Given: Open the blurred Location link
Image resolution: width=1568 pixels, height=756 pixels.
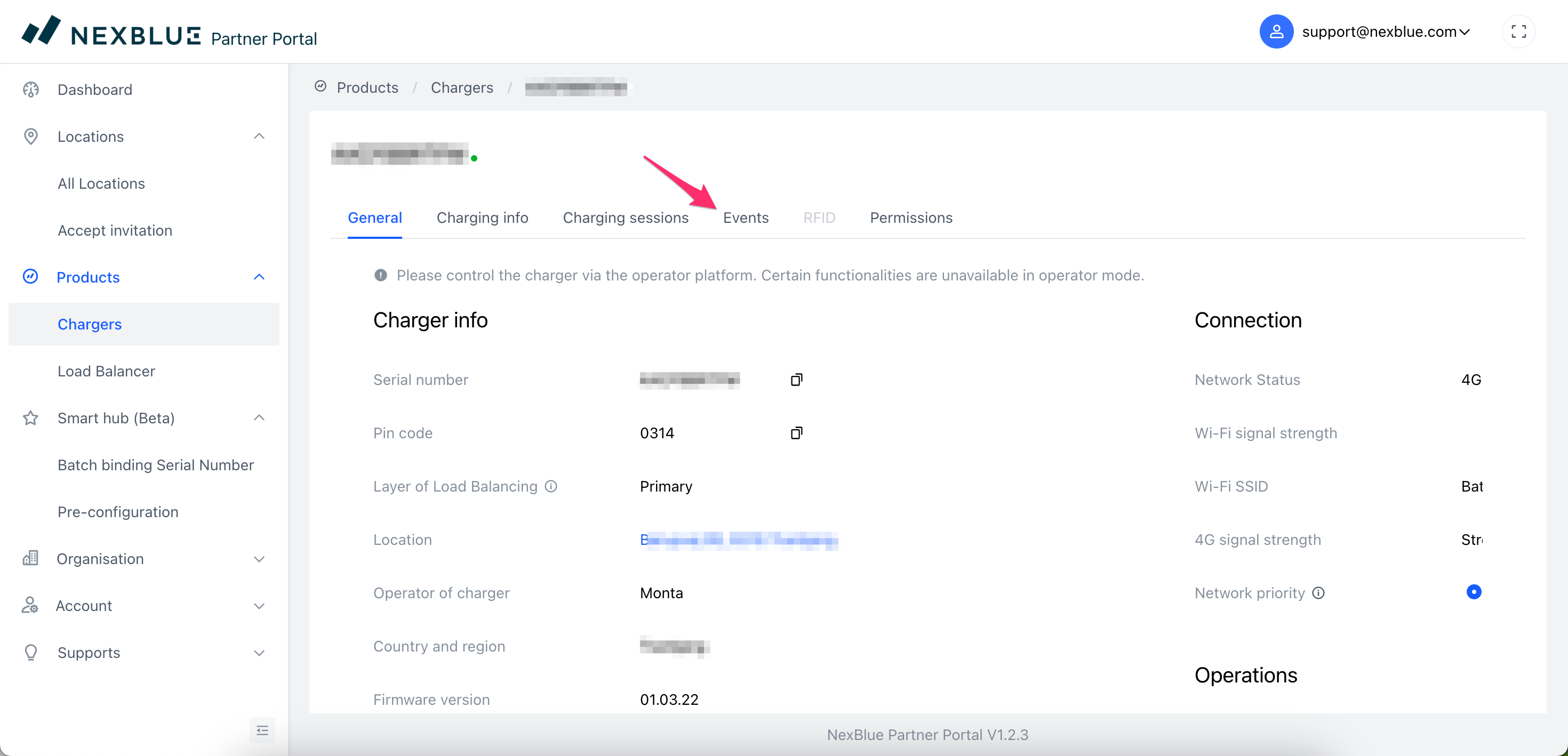Looking at the screenshot, I should 738,540.
